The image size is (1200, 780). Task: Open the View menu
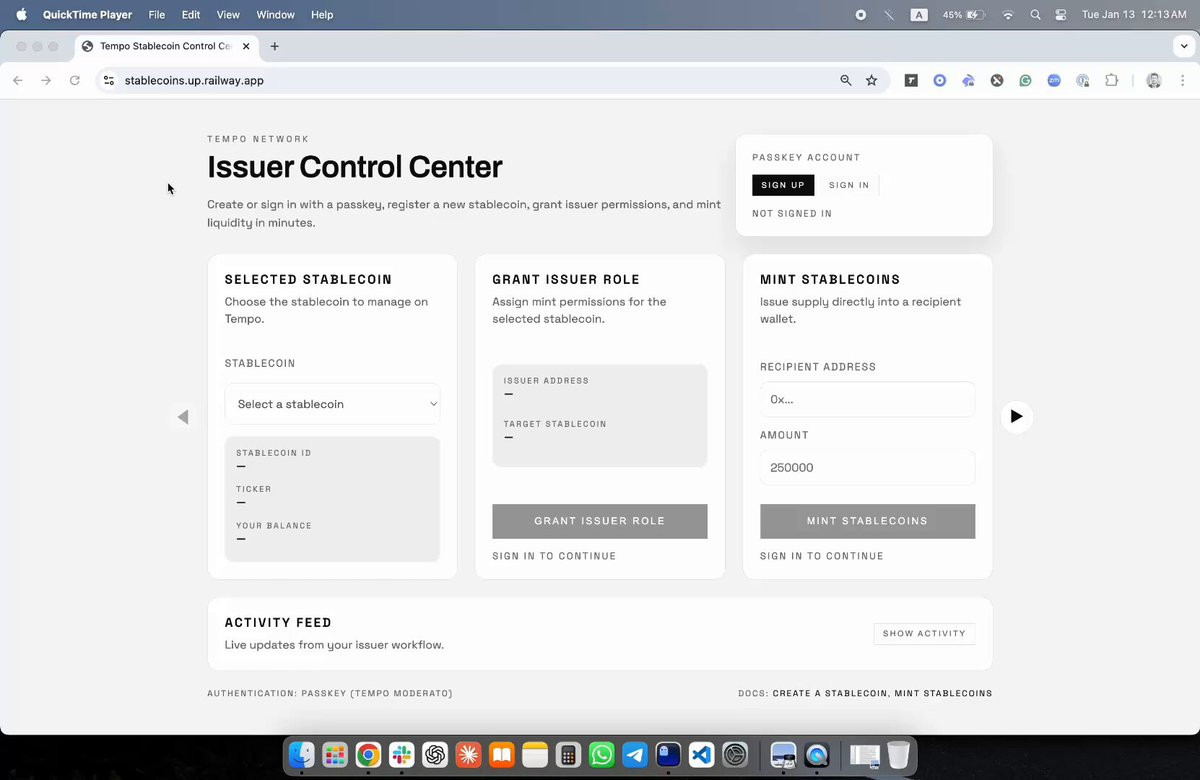[x=228, y=15]
